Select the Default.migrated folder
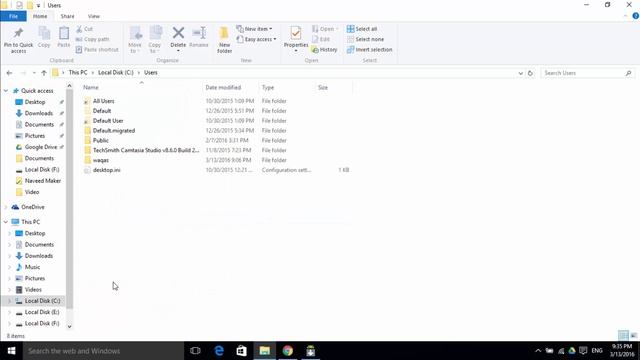 coord(113,131)
